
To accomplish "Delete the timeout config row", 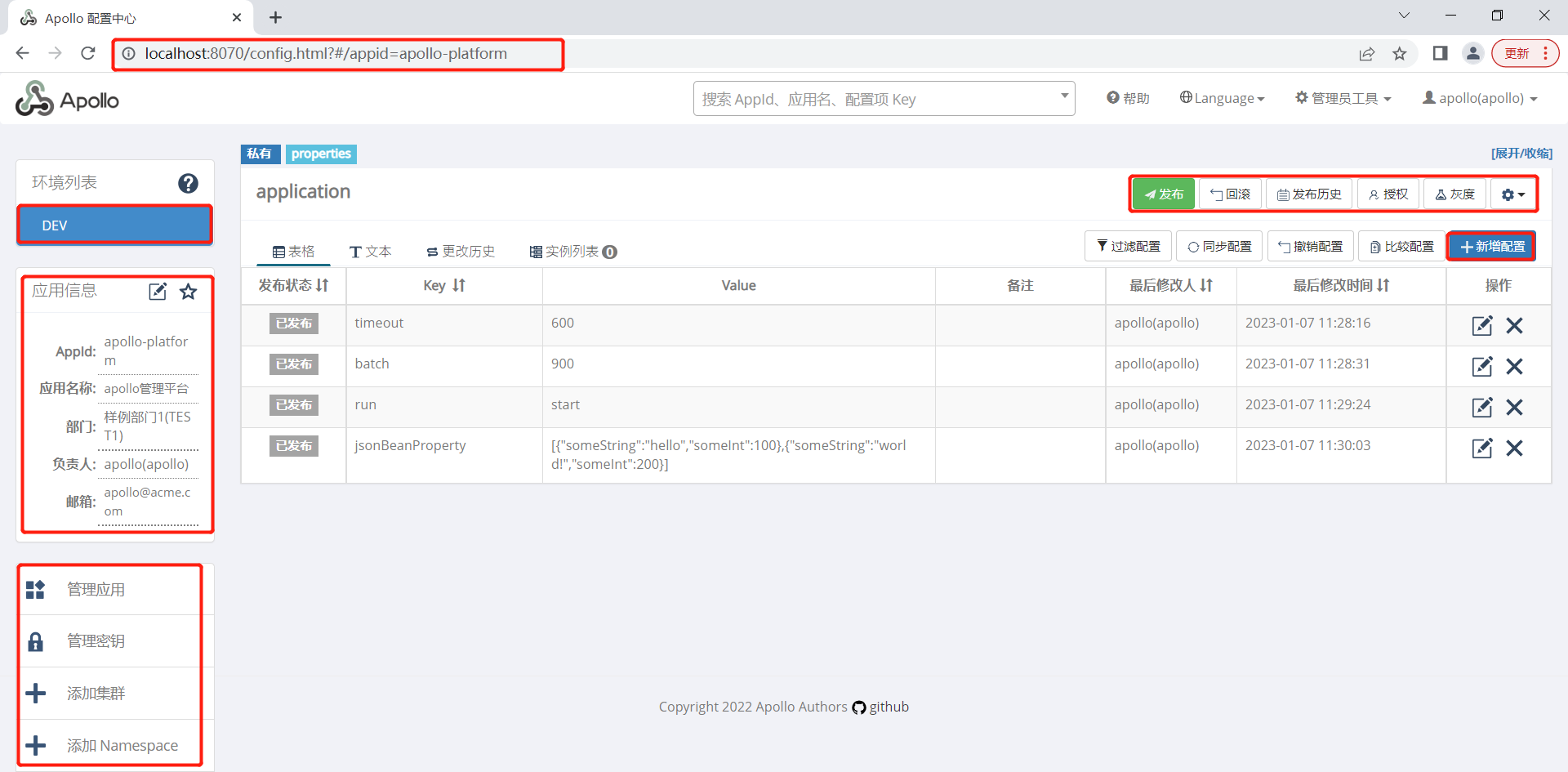I will tap(1514, 325).
